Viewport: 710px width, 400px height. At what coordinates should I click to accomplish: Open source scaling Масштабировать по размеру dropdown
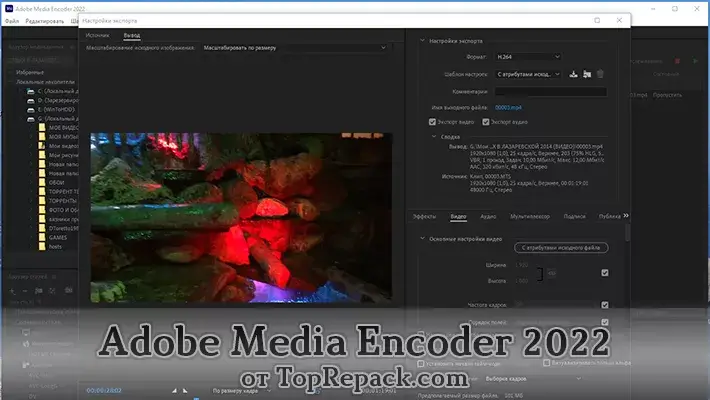pos(294,48)
